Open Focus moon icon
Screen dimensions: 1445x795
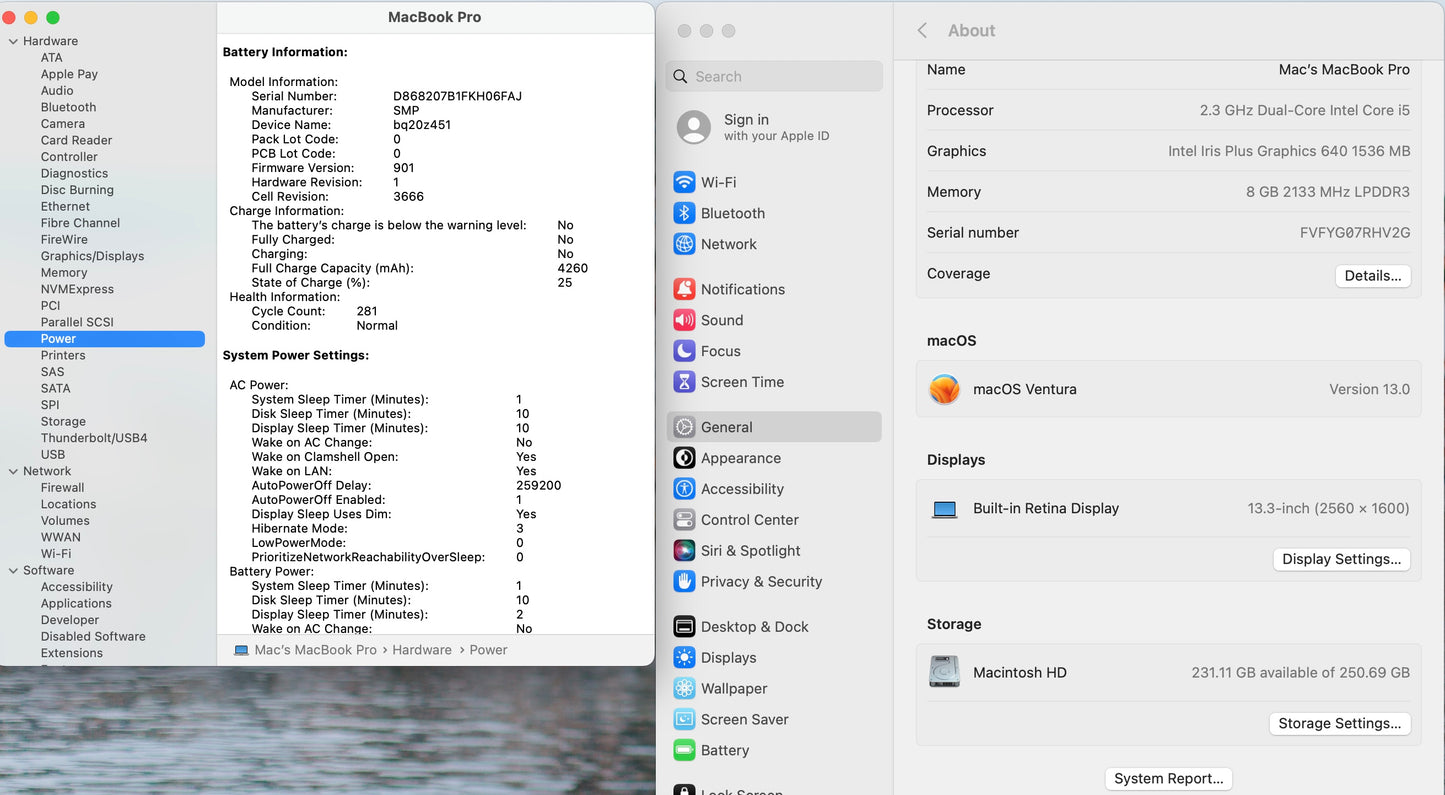[x=684, y=351]
